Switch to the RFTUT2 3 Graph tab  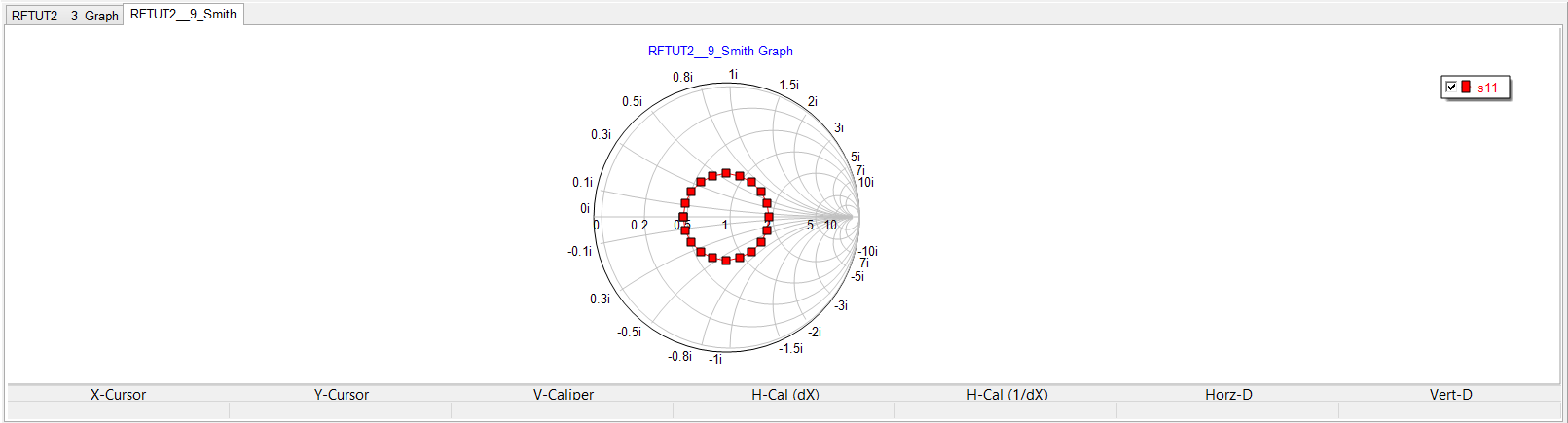coord(64,16)
